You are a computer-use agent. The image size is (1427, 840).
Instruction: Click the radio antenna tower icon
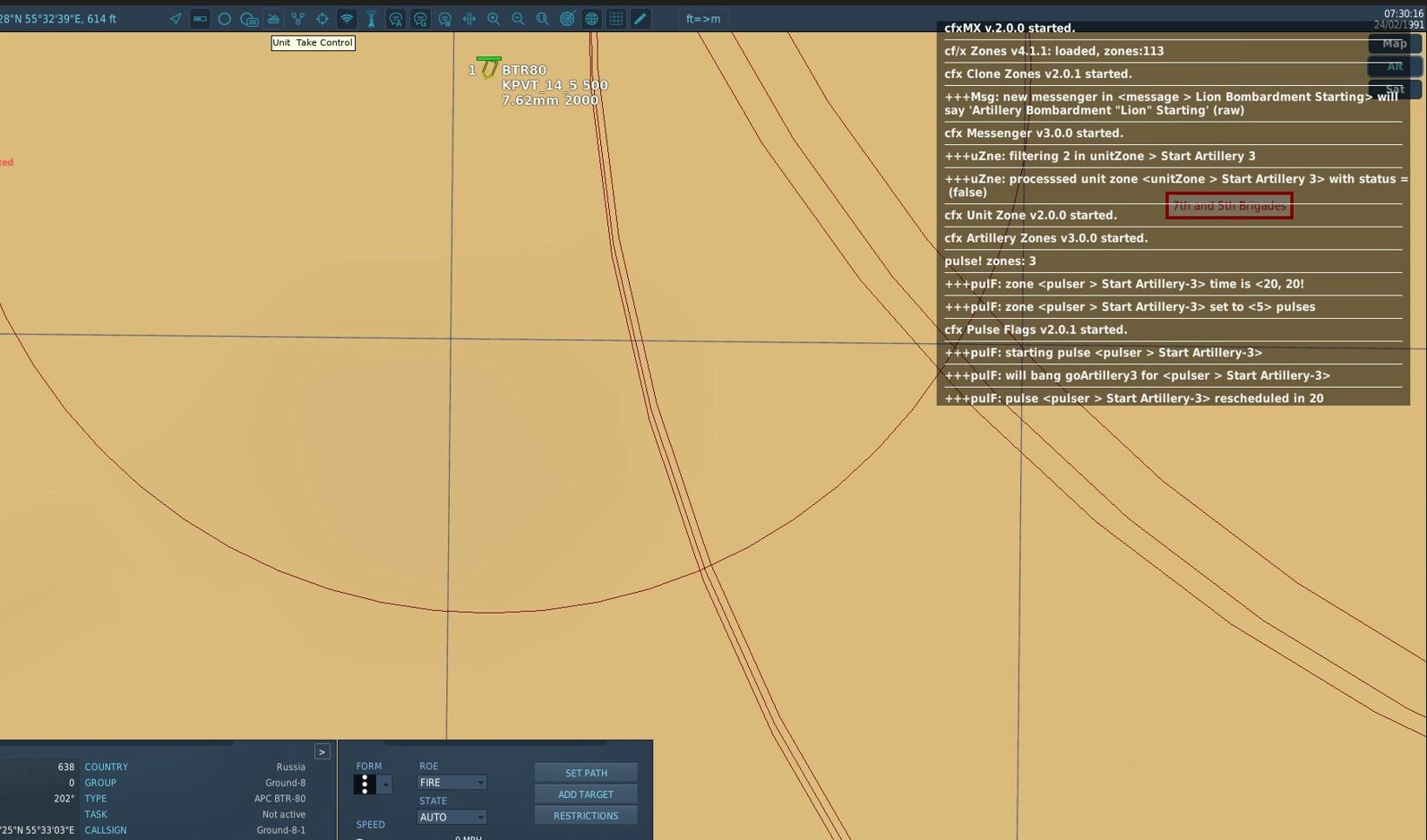[x=371, y=19]
